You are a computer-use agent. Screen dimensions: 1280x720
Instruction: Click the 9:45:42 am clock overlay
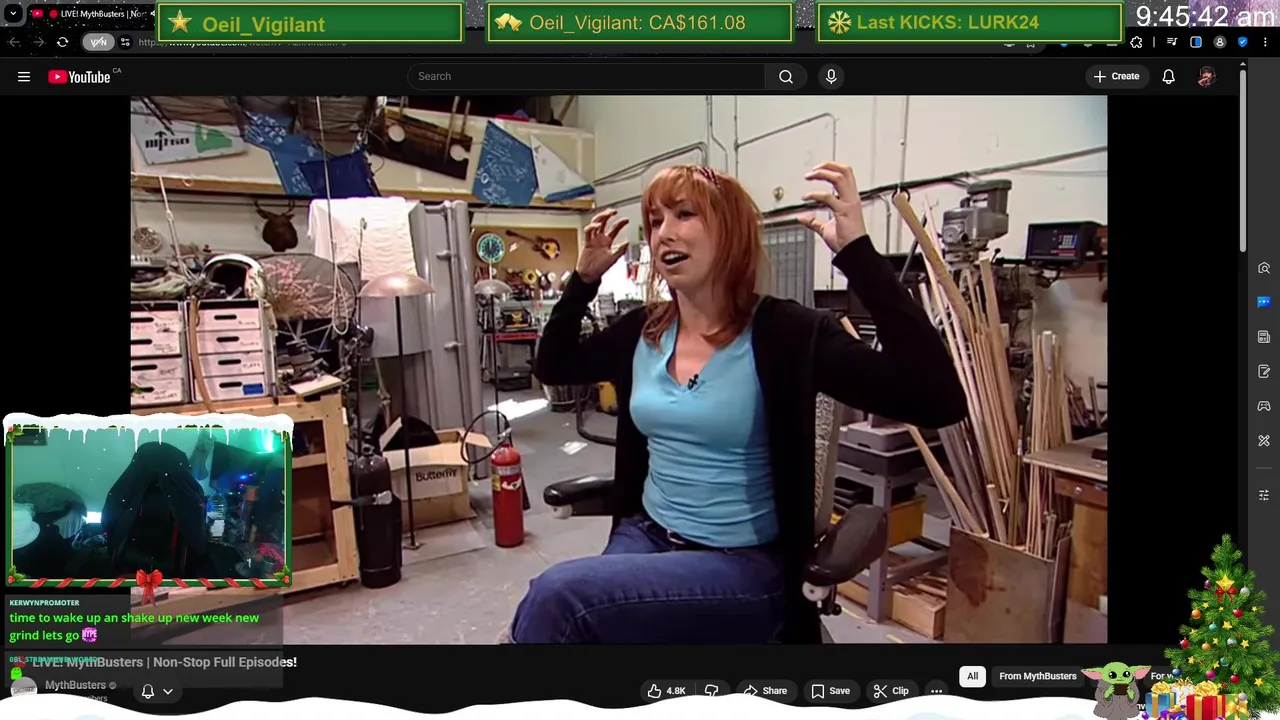[1205, 17]
